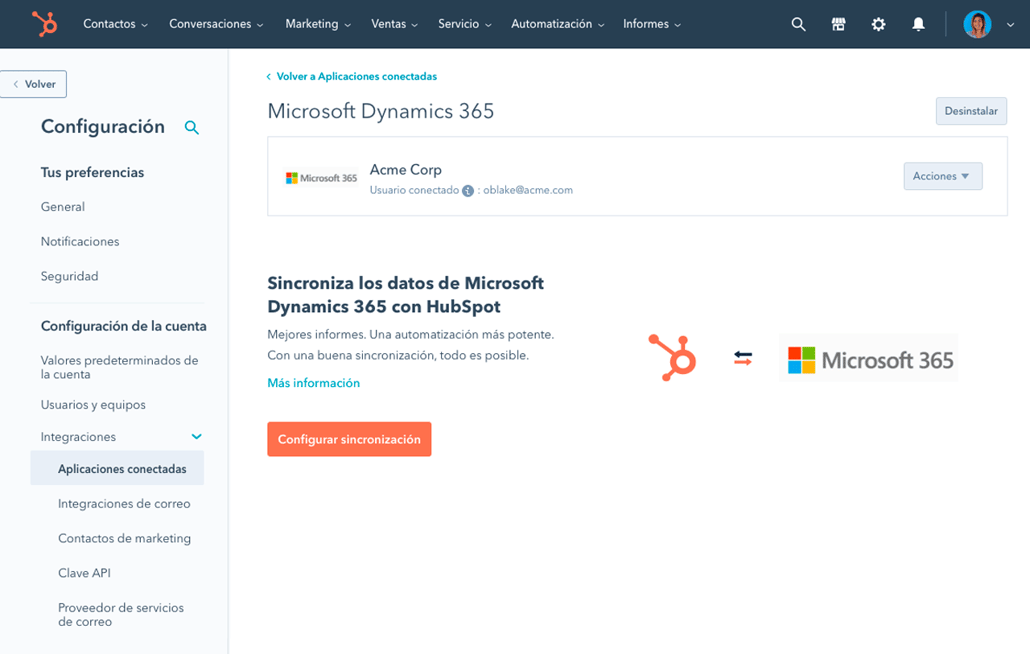Open the search magnifier in top navigation

(x=798, y=24)
